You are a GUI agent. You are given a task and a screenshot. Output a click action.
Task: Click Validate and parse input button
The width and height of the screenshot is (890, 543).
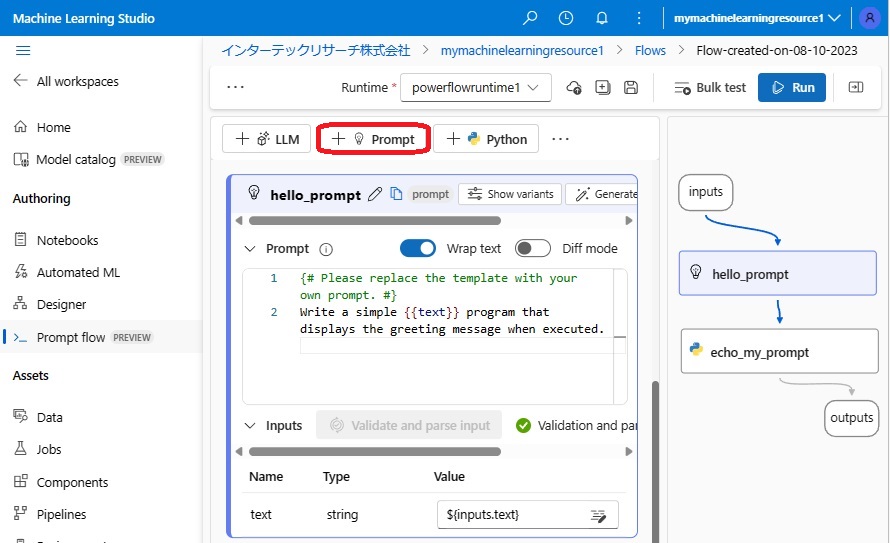pyautogui.click(x=409, y=425)
